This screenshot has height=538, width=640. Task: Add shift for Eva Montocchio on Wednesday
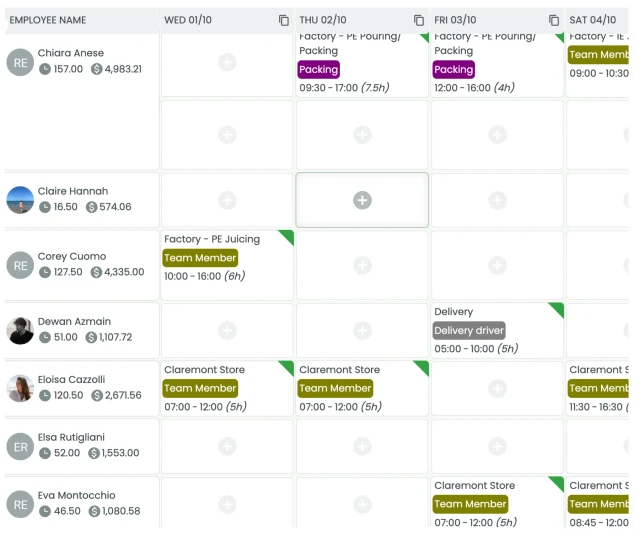(227, 503)
